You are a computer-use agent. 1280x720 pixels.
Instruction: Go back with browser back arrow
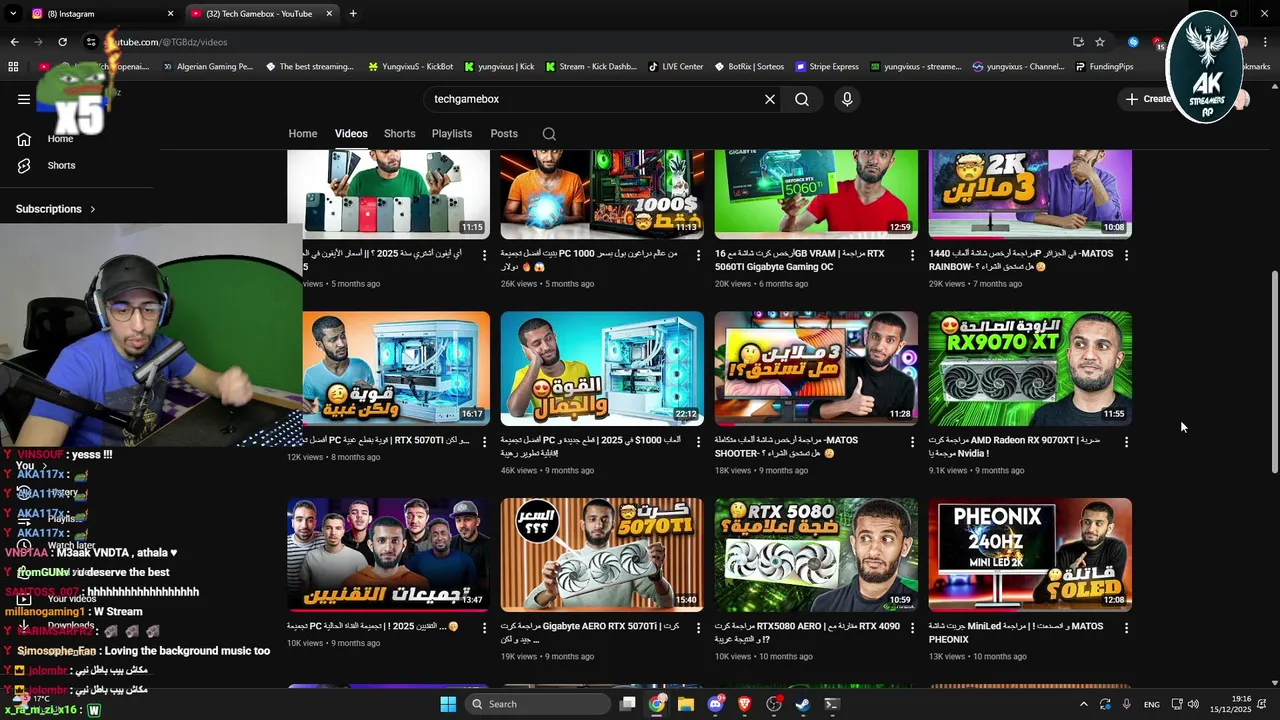pos(14,42)
